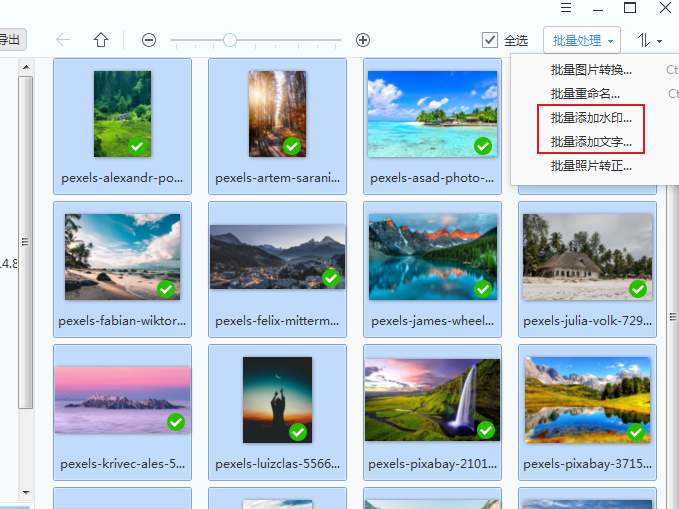Click the minus zoom-out thumbnail icon
679x509 pixels.
[x=149, y=40]
